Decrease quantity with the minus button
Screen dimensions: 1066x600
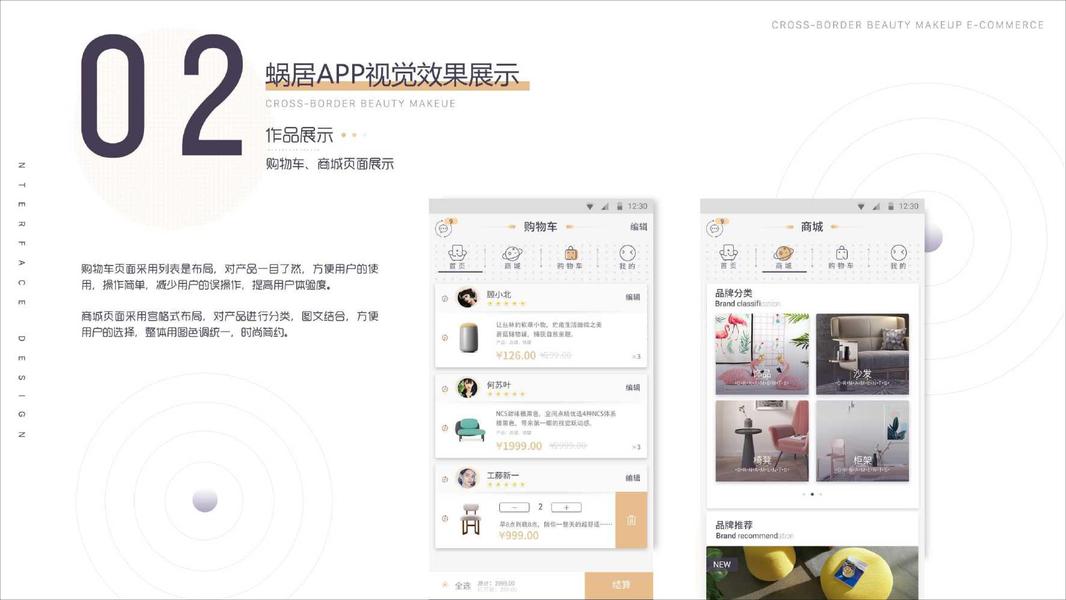[514, 508]
